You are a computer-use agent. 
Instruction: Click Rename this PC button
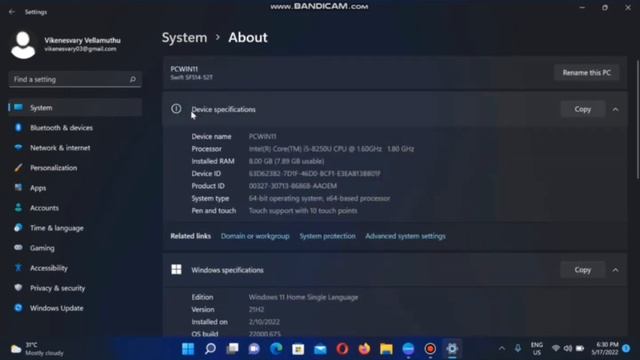[x=587, y=73]
